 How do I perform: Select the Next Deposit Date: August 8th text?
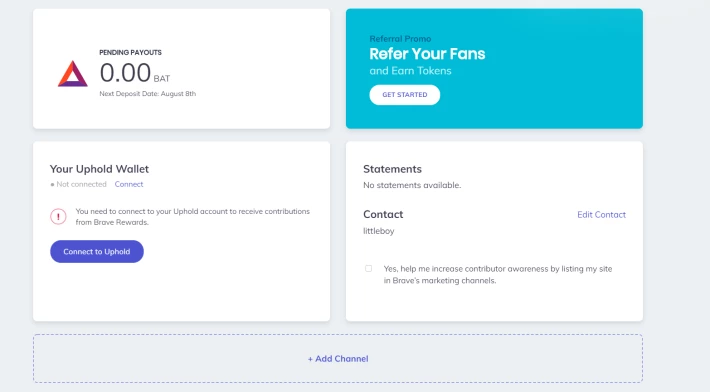[x=148, y=94]
